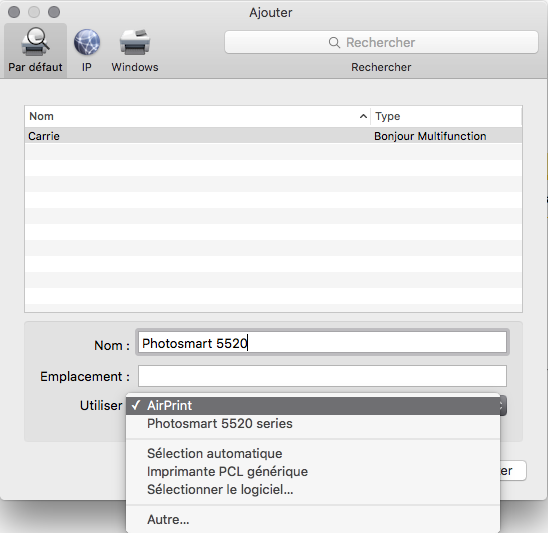Sort by the Nom column header
The width and height of the screenshot is (548, 533).
tap(197, 116)
